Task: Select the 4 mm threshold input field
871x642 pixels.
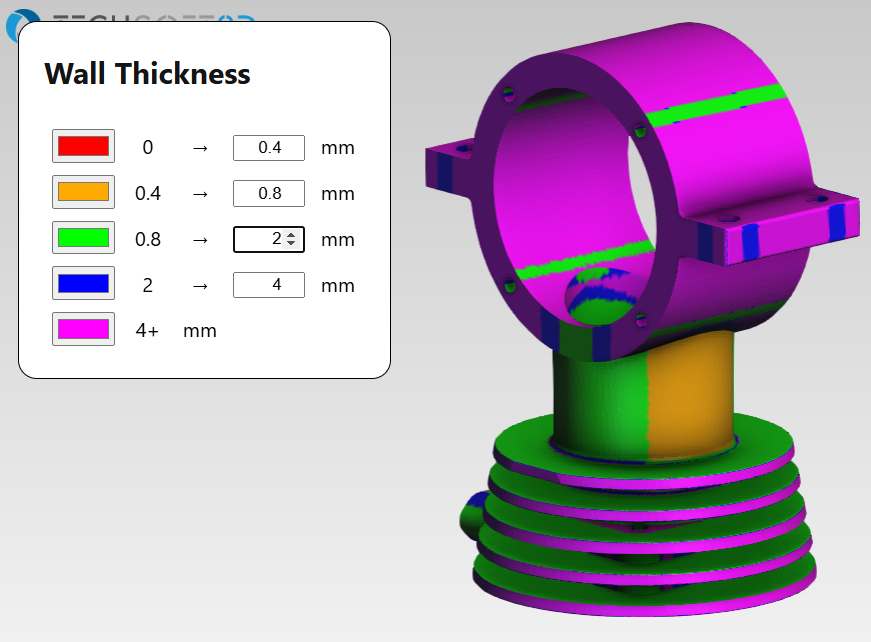Action: pos(268,286)
